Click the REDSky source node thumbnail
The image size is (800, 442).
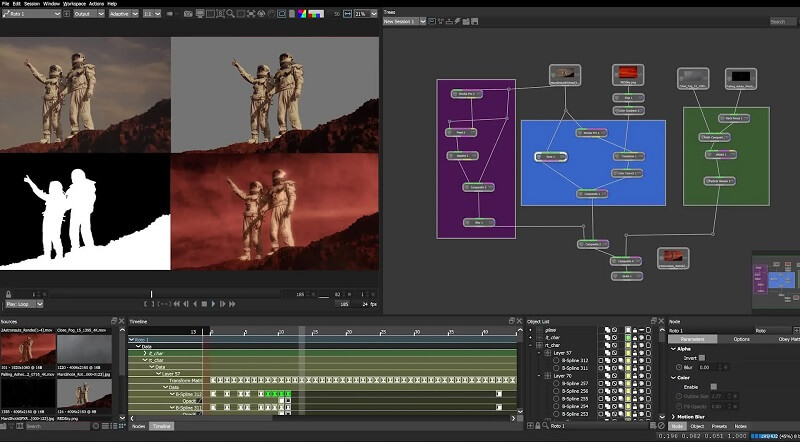[x=628, y=75]
